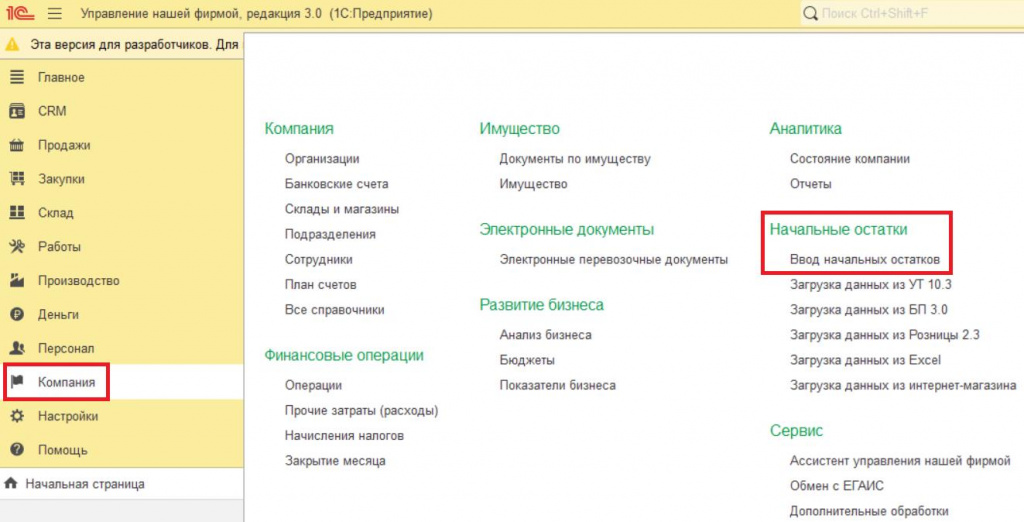Open Загрузка данных из БП 3.0

[x=869, y=310]
